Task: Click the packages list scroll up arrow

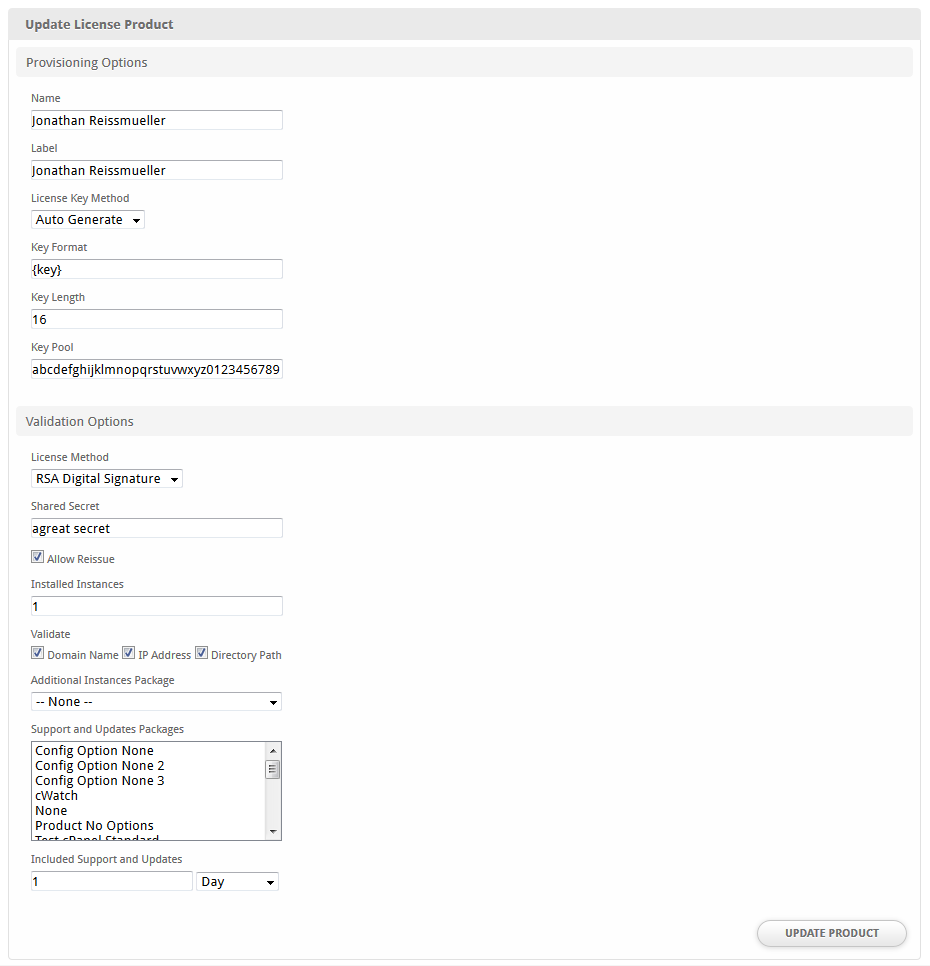Action: [272, 750]
